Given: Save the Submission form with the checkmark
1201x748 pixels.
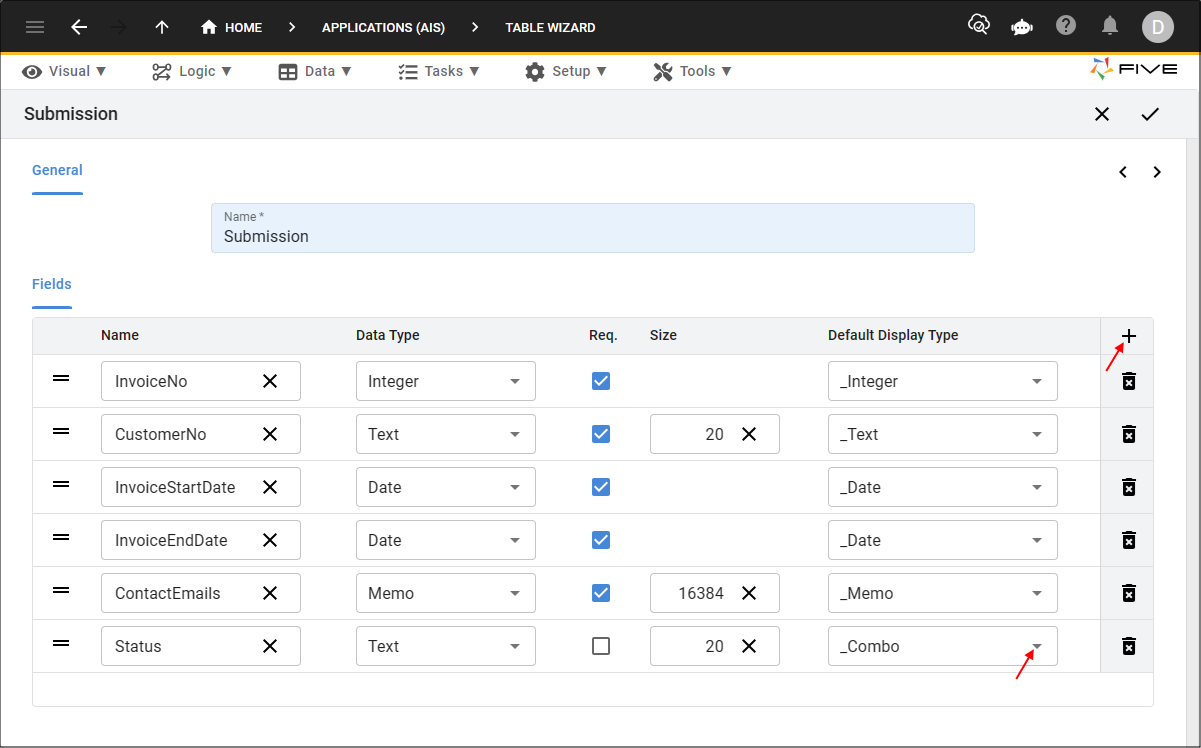Looking at the screenshot, I should pyautogui.click(x=1150, y=114).
